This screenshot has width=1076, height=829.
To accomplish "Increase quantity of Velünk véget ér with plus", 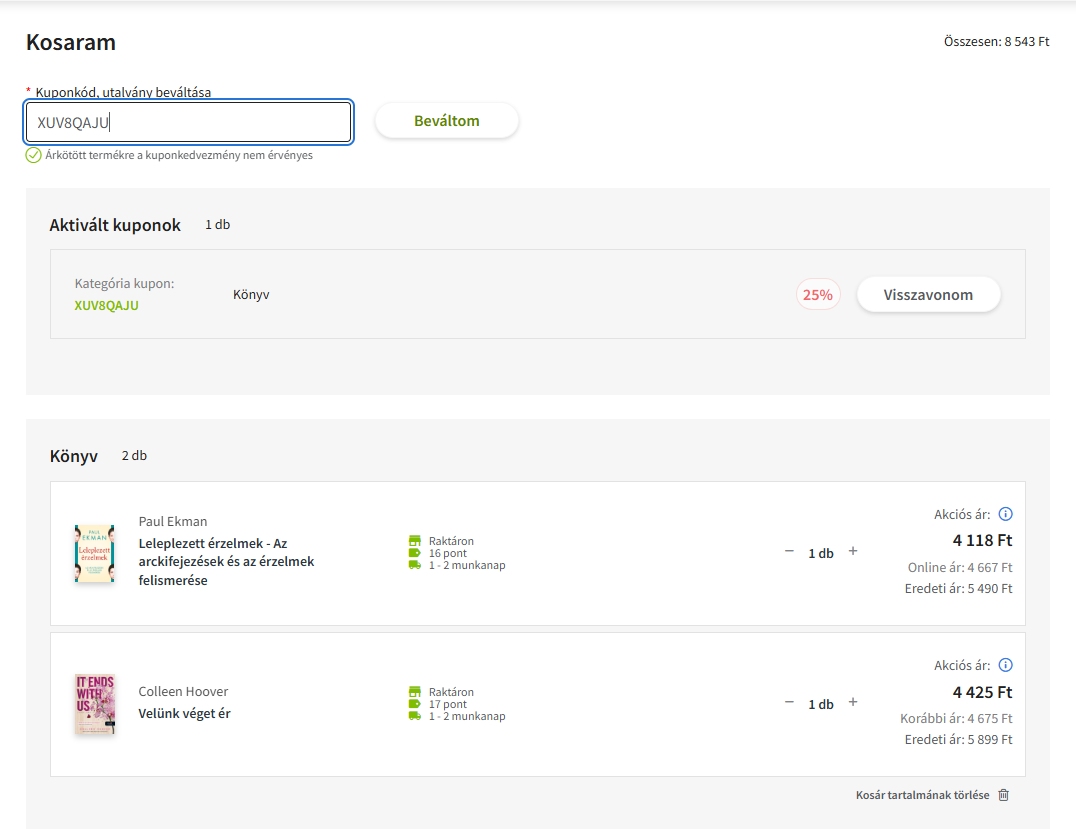I will 853,703.
